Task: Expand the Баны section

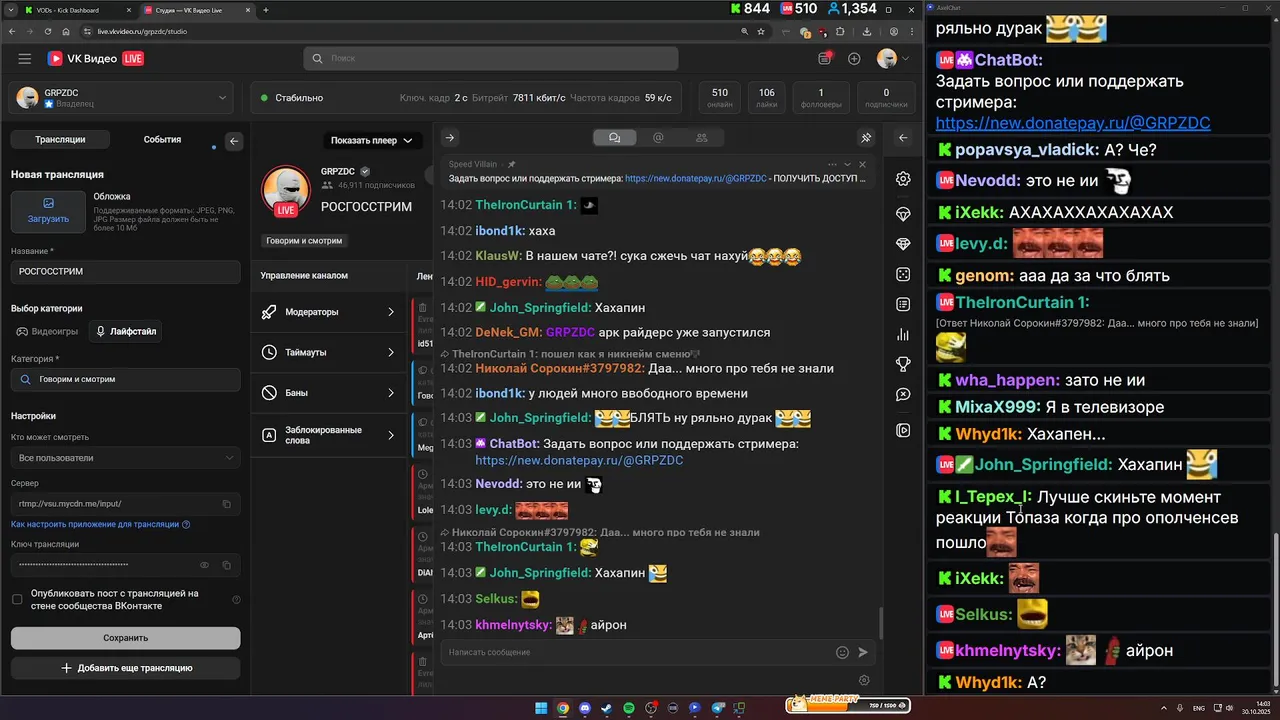Action: click(x=328, y=393)
